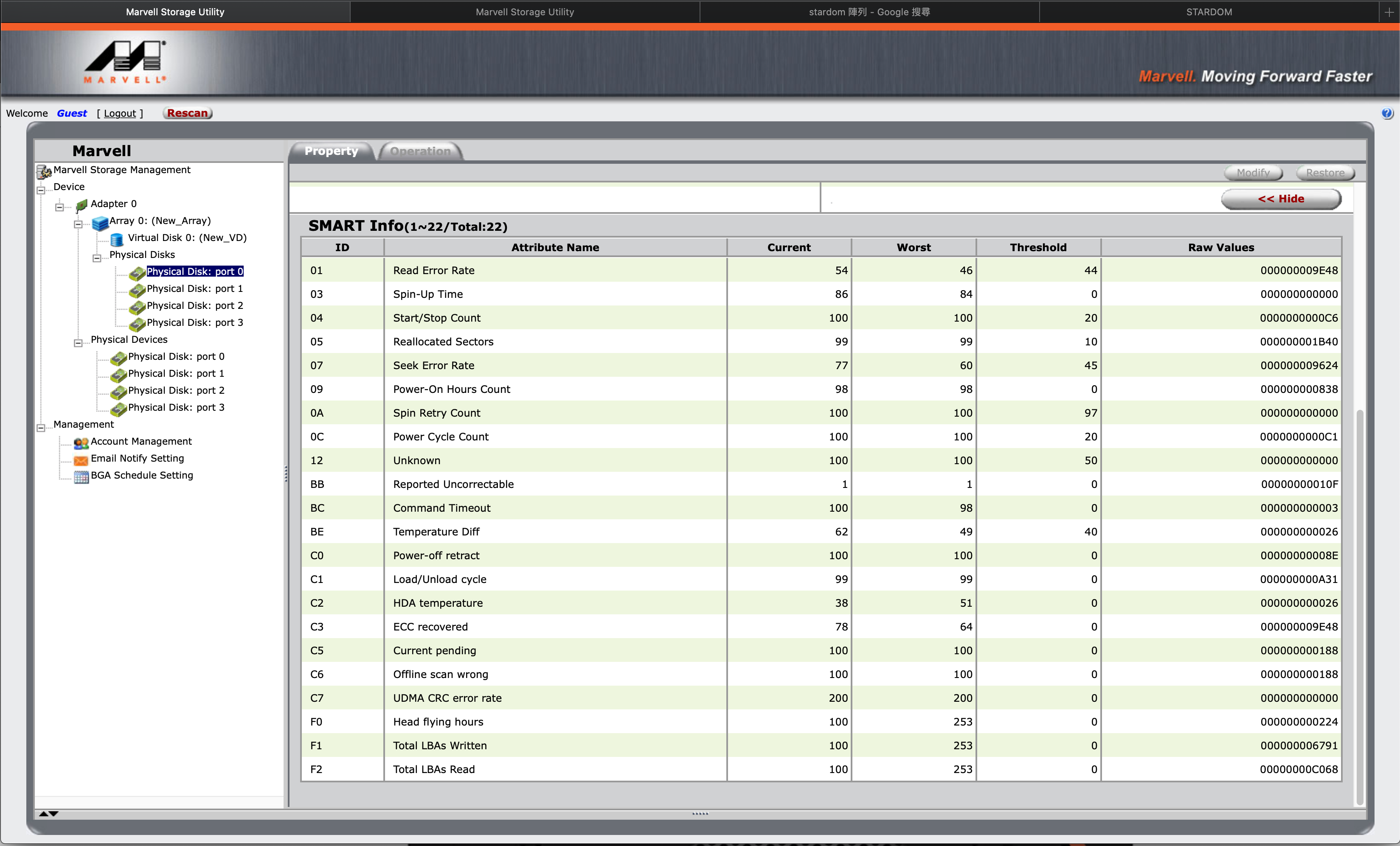Open the stardom Google search browser tab
The height and width of the screenshot is (846, 1400).
[x=869, y=12]
